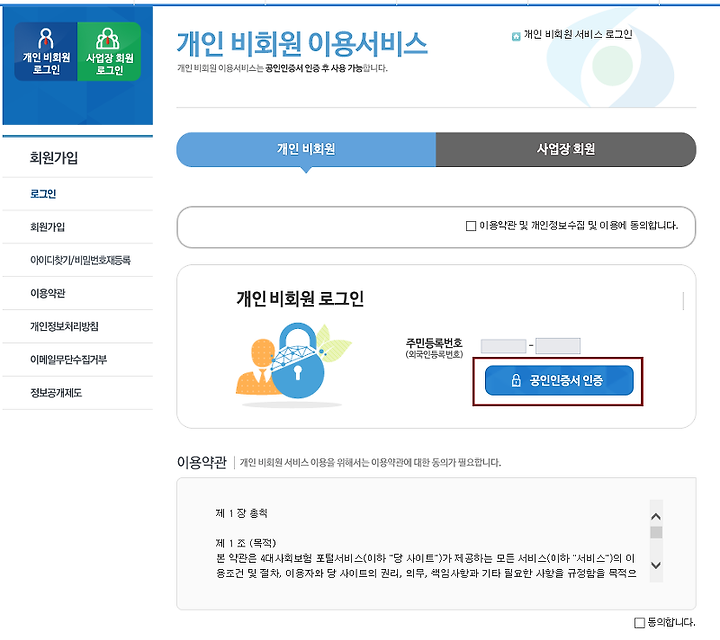Click the 개인 비회원 로그인 button
This screenshot has width=720, height=640.
click(x=46, y=51)
